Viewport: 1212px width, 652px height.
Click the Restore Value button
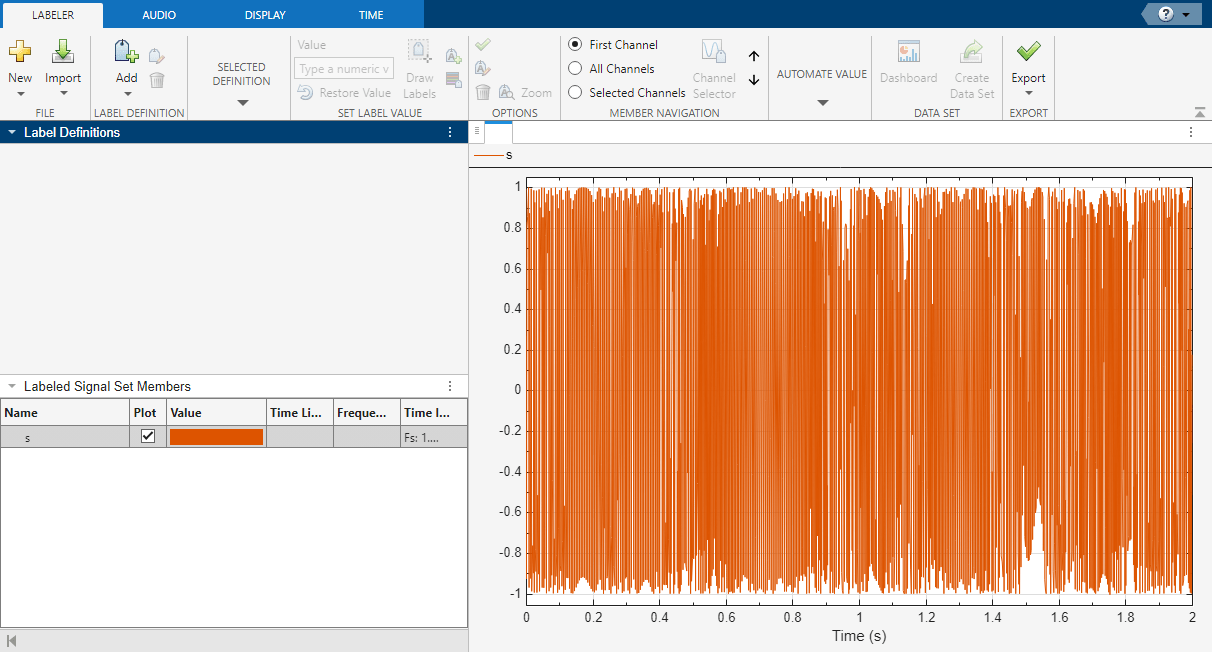point(351,92)
